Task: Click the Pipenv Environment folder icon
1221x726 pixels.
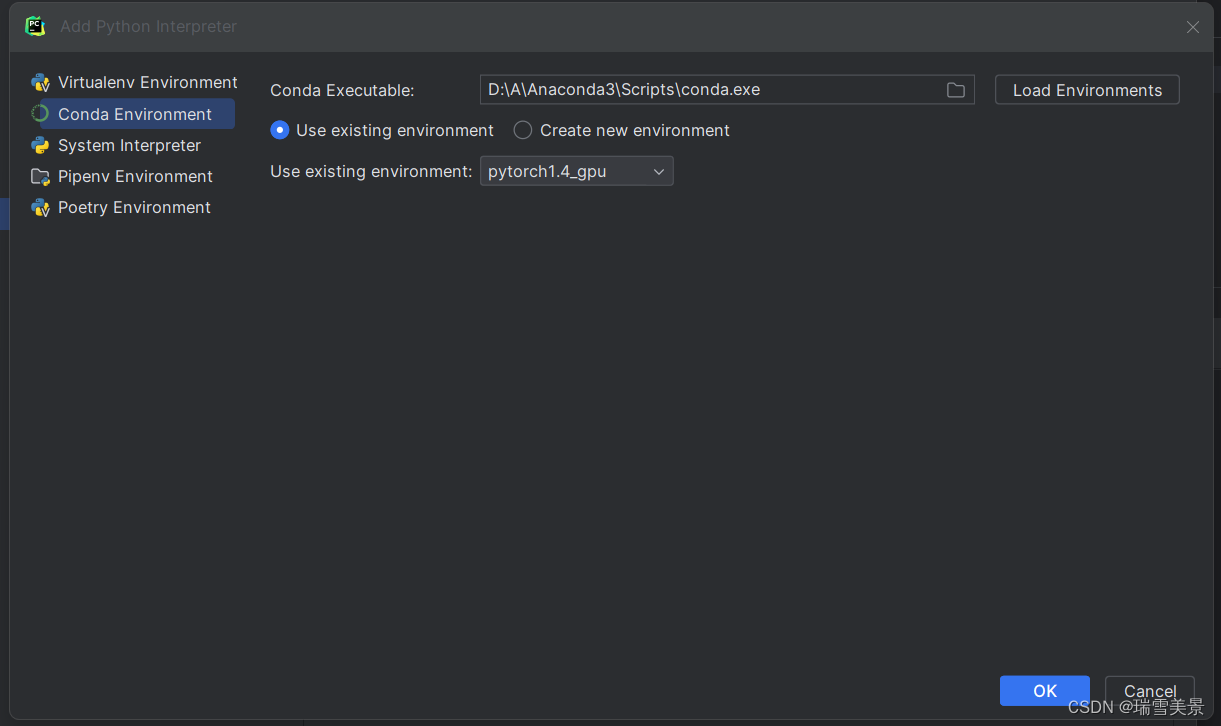Action: [40, 176]
